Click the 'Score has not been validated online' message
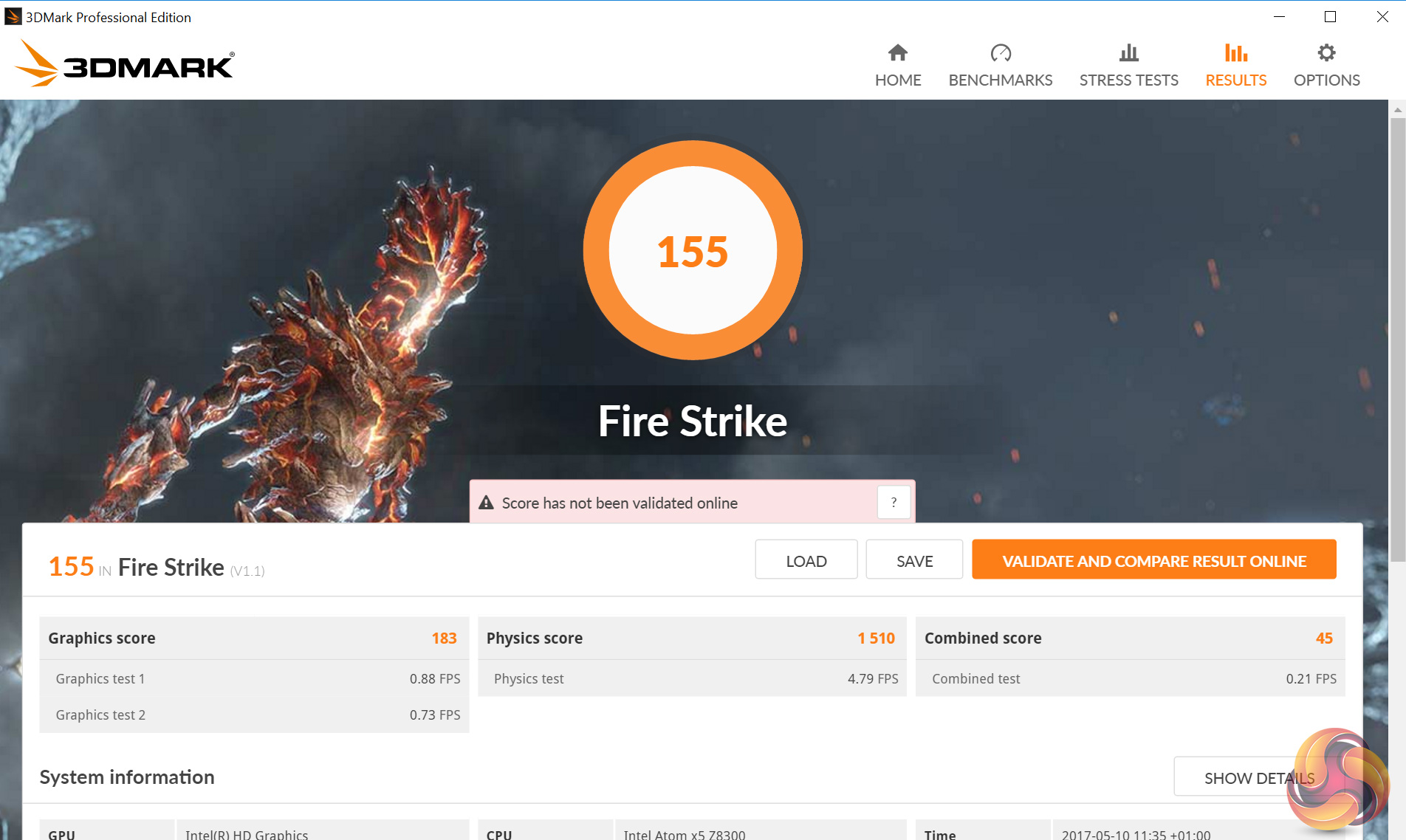 pyautogui.click(x=620, y=503)
